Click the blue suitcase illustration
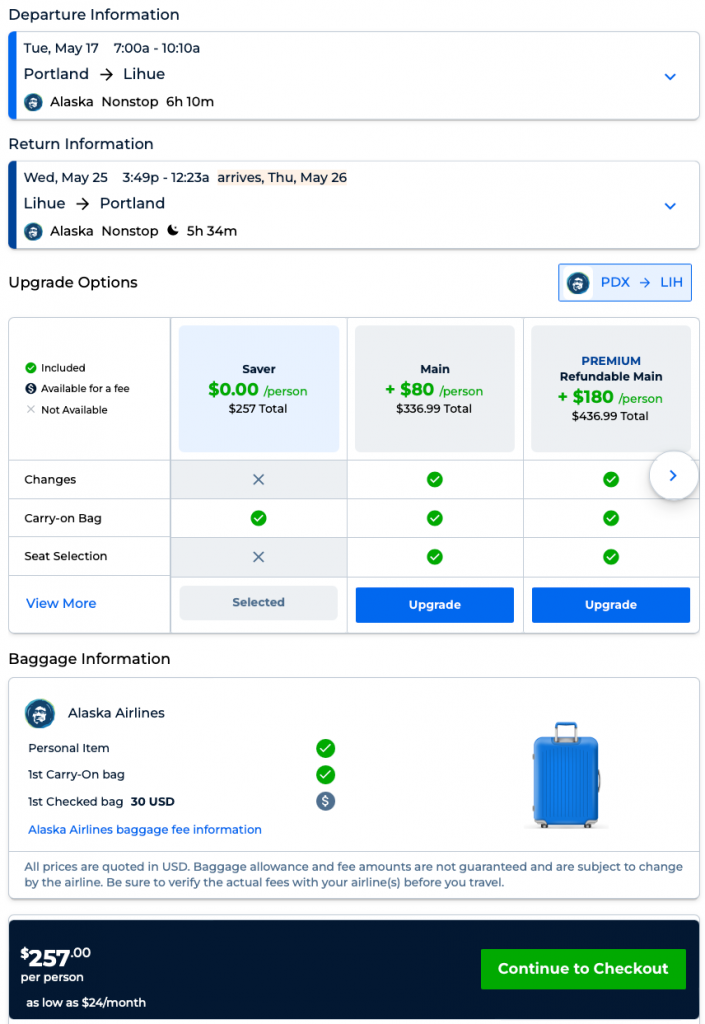Screen dimensions: 705x1024 567,775
